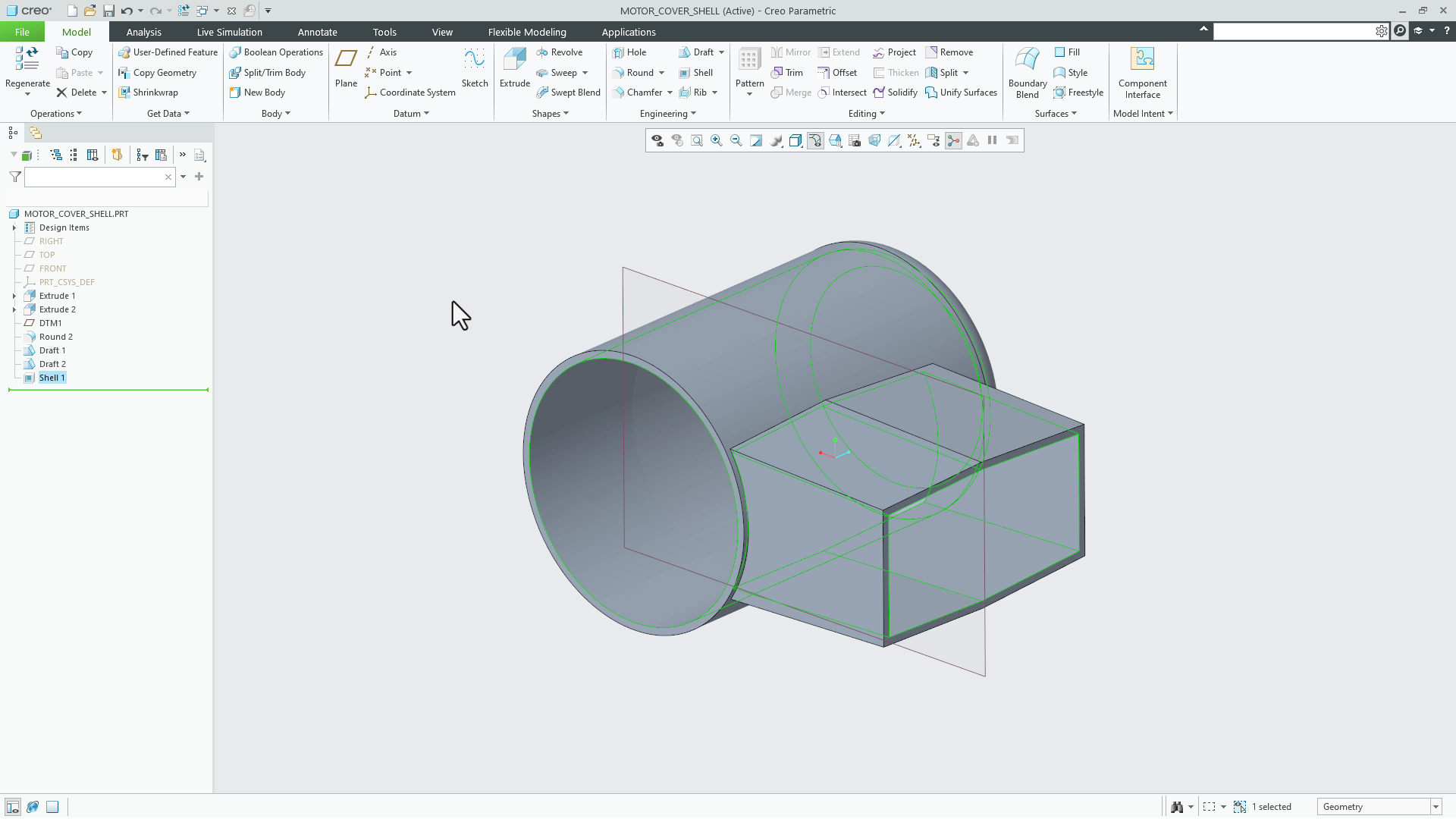Screen dimensions: 1456x819
Task: Expand the Extrude 1 tree node
Action: pyautogui.click(x=14, y=296)
